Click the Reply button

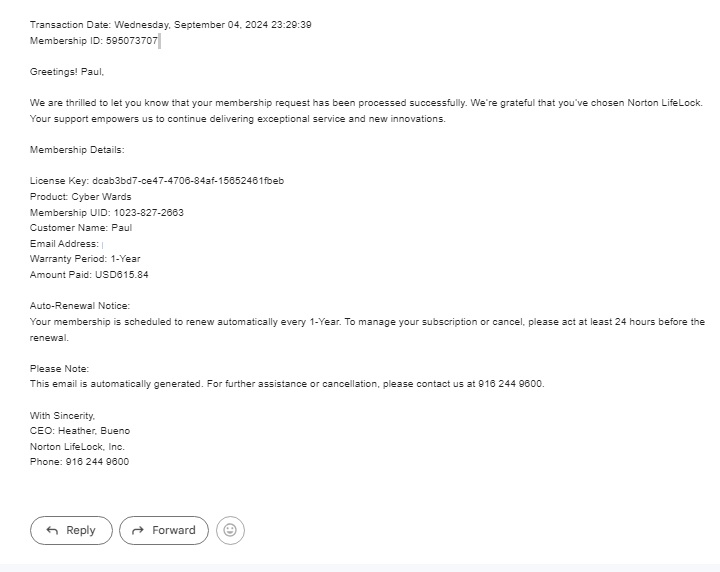coord(71,530)
